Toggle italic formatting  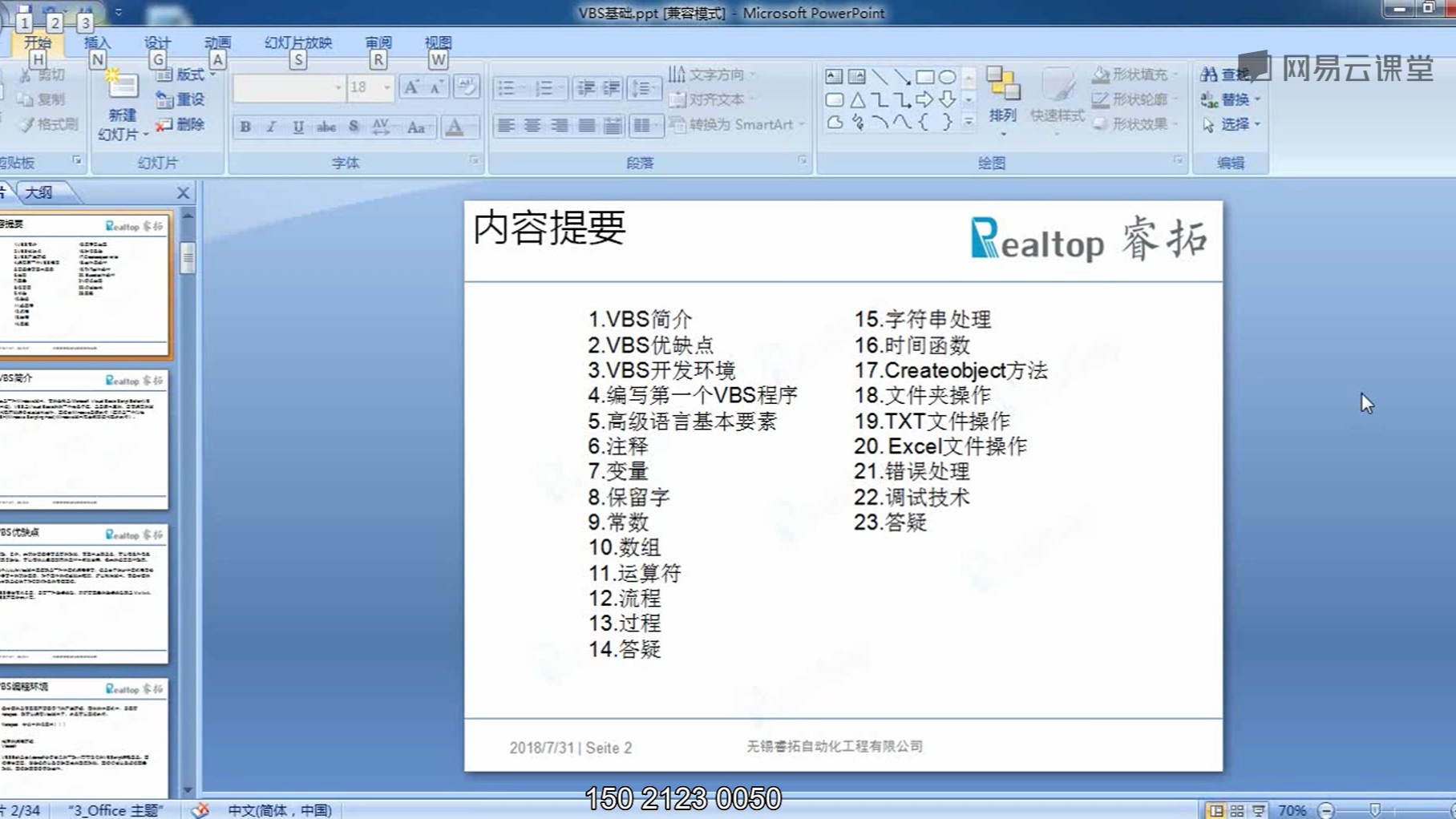click(272, 127)
